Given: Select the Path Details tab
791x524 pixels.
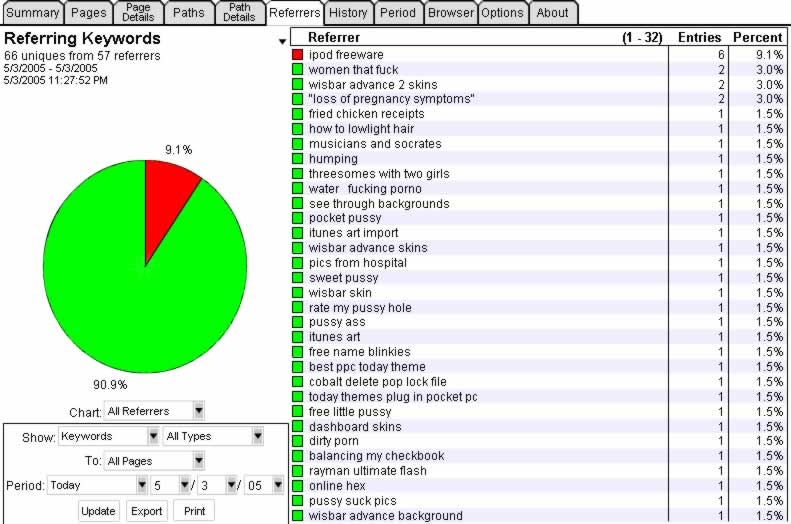Looking at the screenshot, I should pos(239,12).
